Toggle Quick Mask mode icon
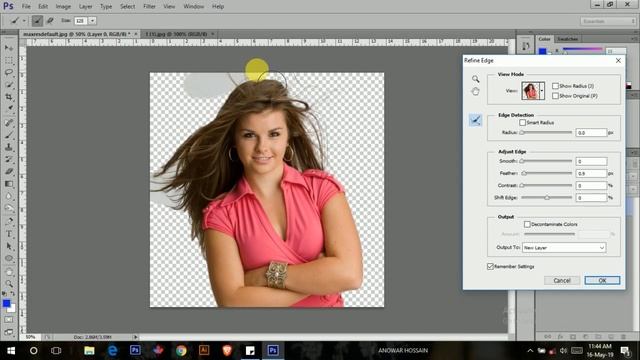The width and height of the screenshot is (640, 360). [x=9, y=320]
